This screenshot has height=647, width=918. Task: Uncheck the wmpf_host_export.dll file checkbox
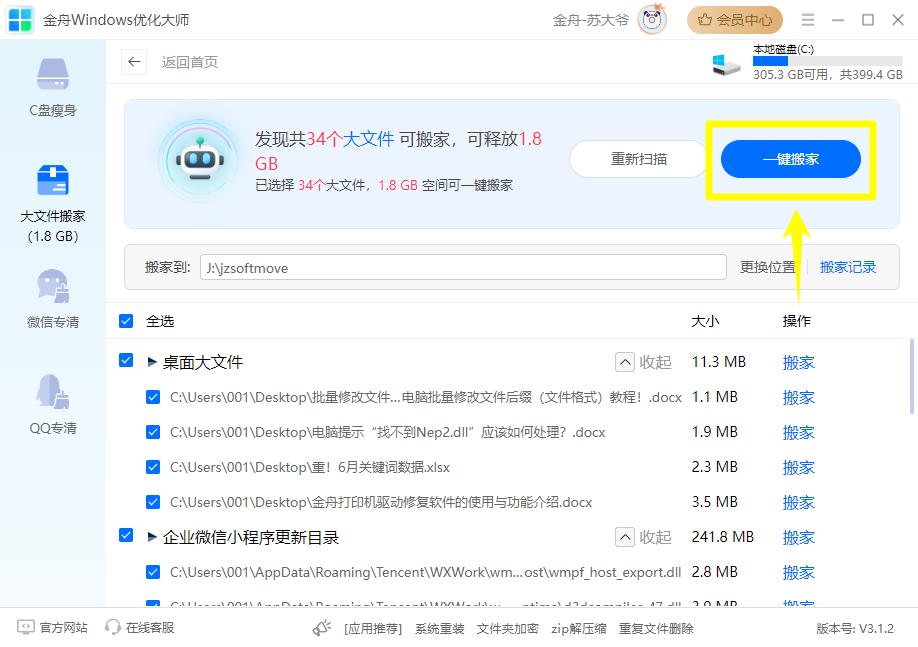153,572
